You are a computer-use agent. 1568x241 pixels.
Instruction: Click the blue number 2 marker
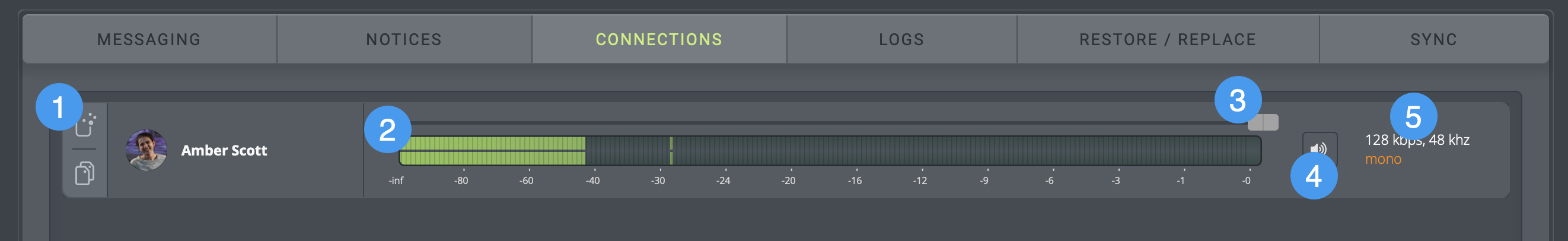point(387,129)
